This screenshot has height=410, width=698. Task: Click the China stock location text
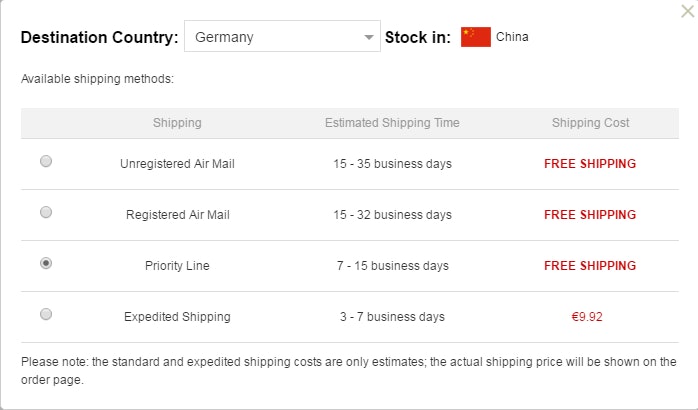tap(512, 38)
